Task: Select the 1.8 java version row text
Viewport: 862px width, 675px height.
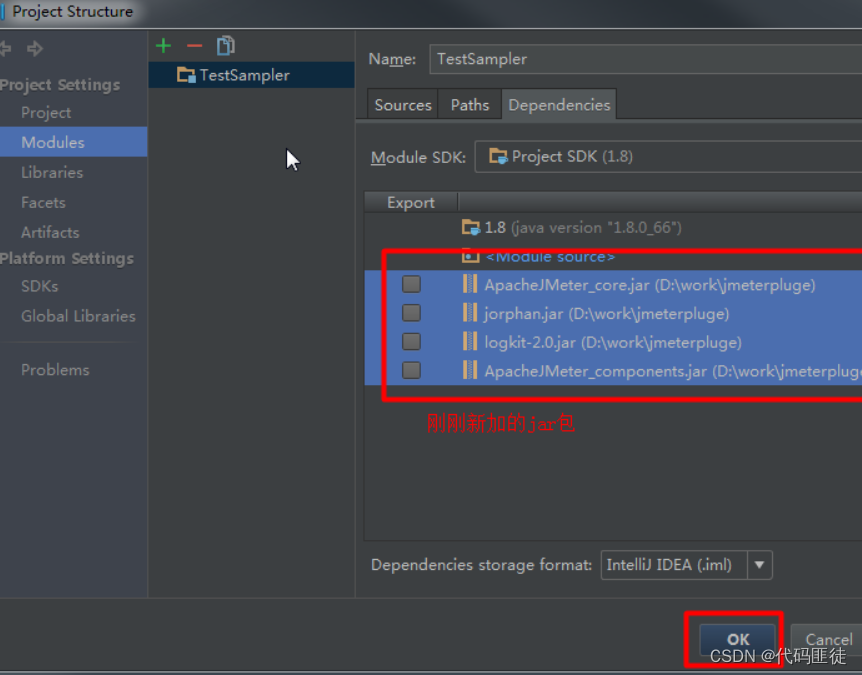Action: pos(583,227)
